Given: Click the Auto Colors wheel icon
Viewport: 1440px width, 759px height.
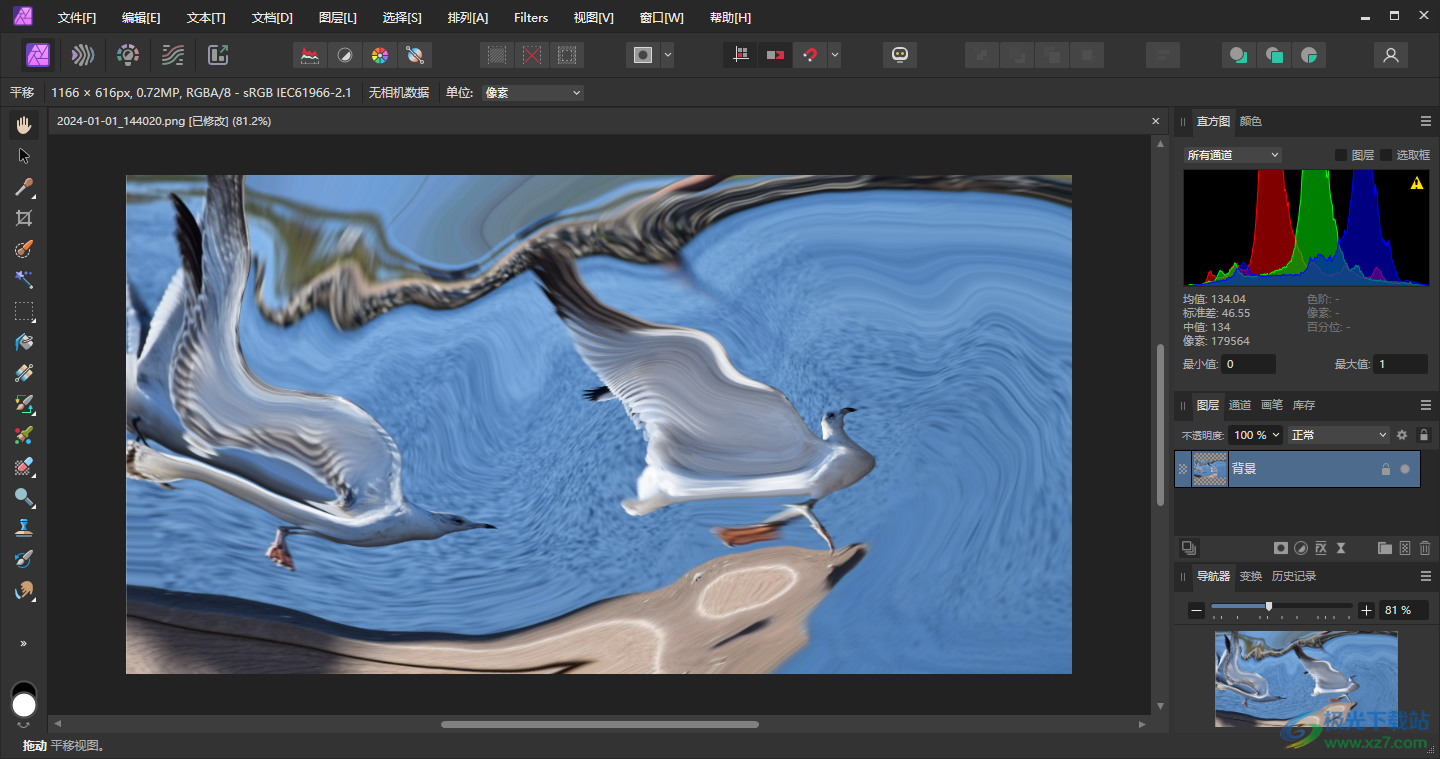Looking at the screenshot, I should click(x=379, y=55).
